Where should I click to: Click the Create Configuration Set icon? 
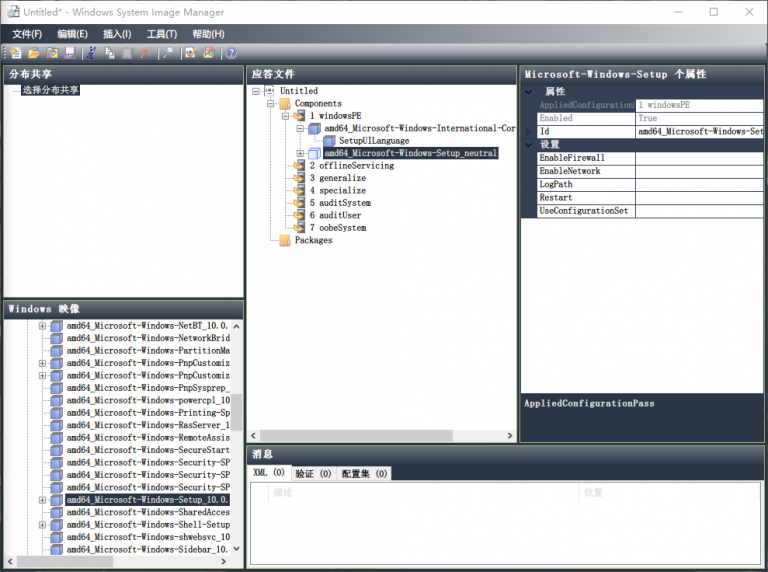point(208,53)
